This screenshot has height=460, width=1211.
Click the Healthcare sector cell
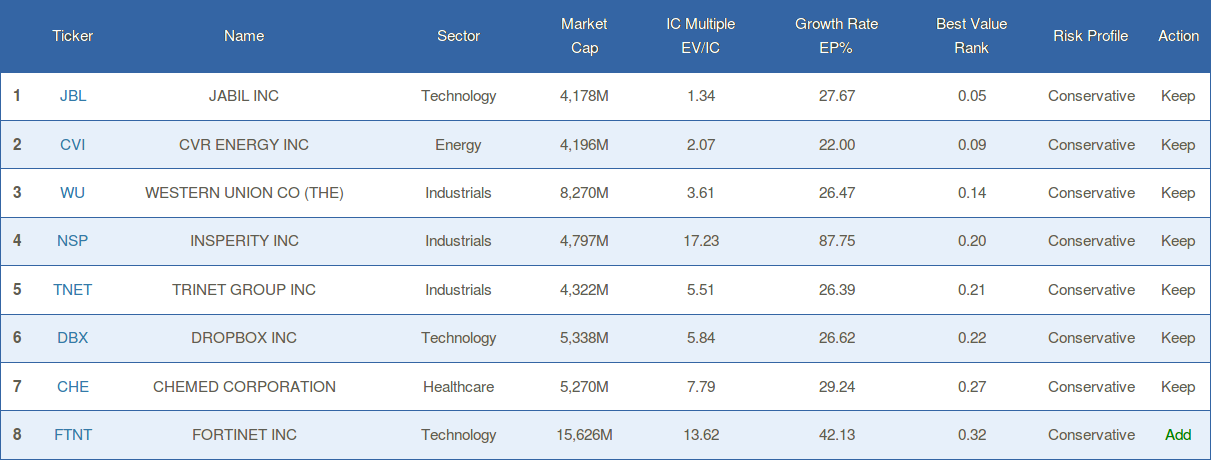(459, 387)
